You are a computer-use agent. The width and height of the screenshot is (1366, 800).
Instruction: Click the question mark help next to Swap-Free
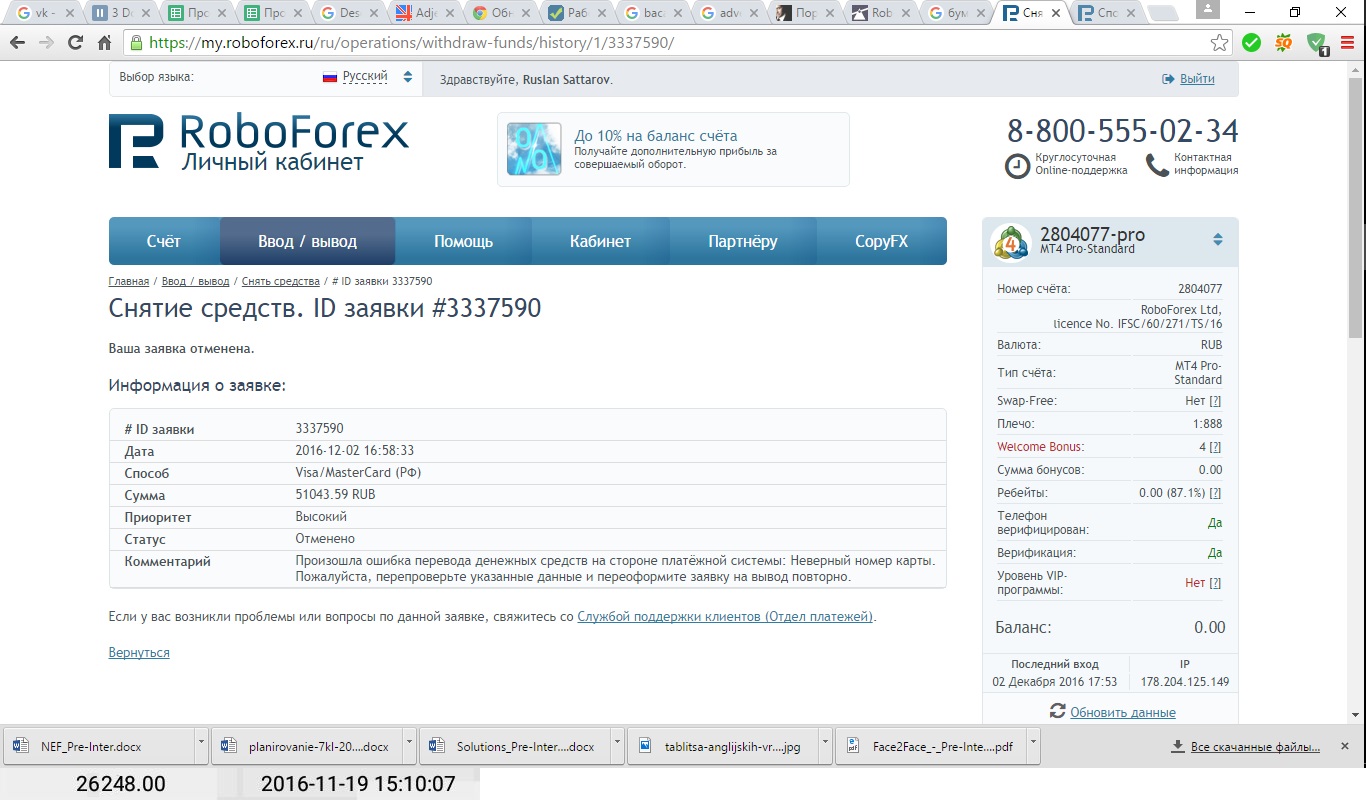(x=1215, y=401)
